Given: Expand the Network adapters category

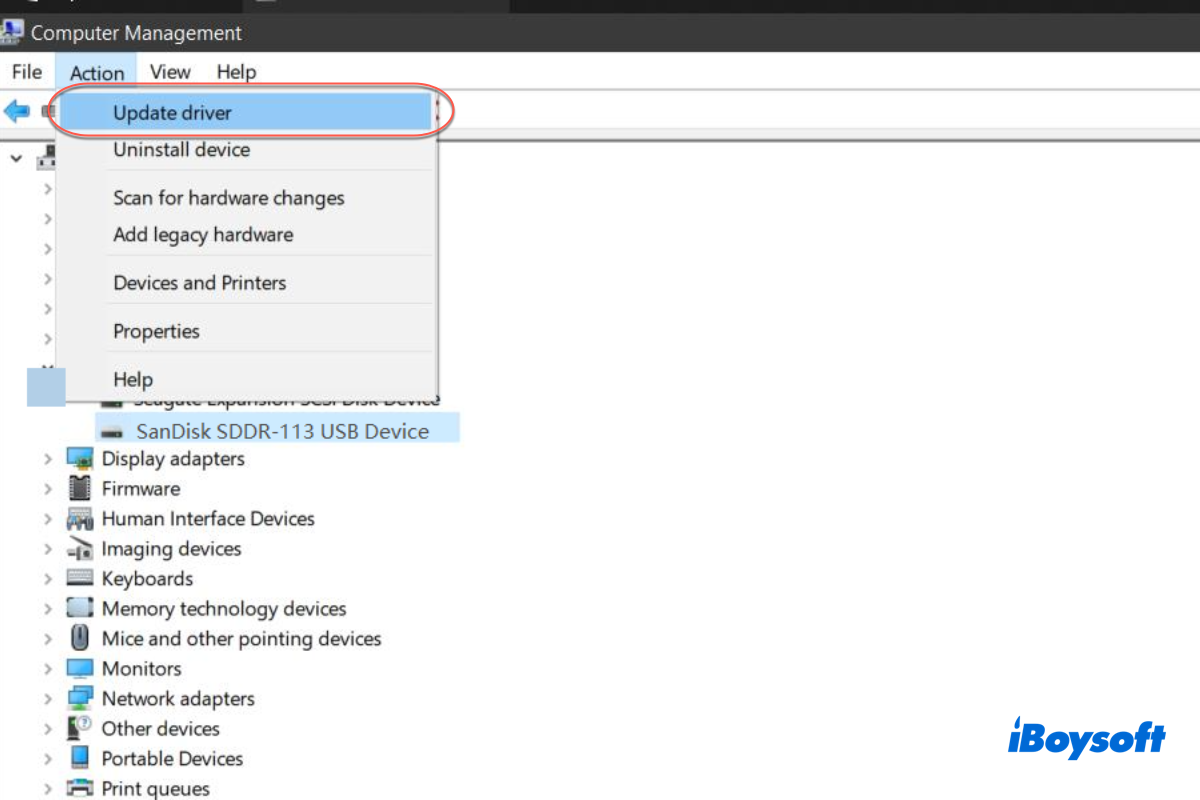Looking at the screenshot, I should tap(47, 698).
